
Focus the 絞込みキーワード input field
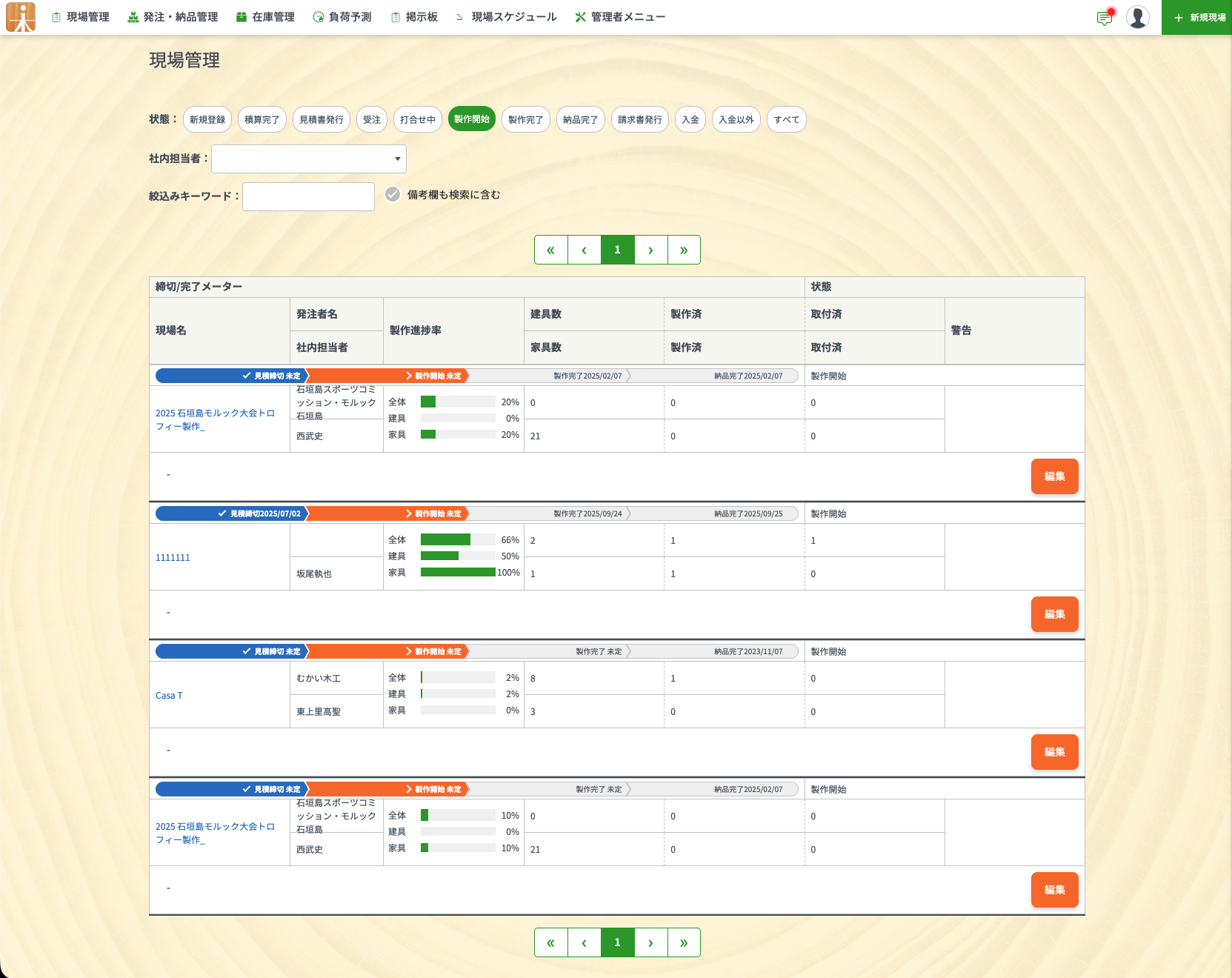coord(308,196)
